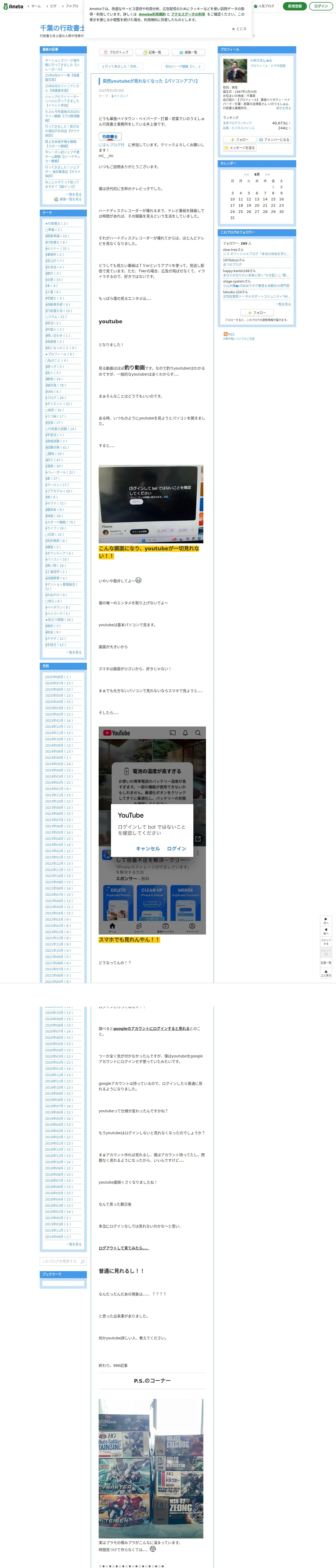Click the 新規登録 button
Screen dimensions: 336x1568
pos(295,6)
